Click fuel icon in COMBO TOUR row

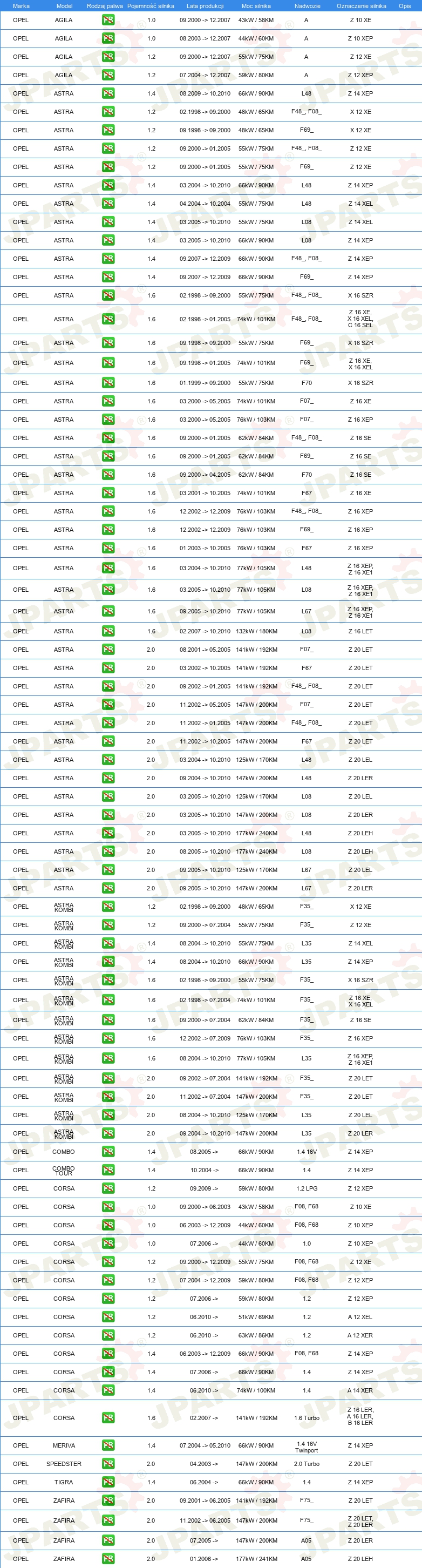pos(108,1170)
